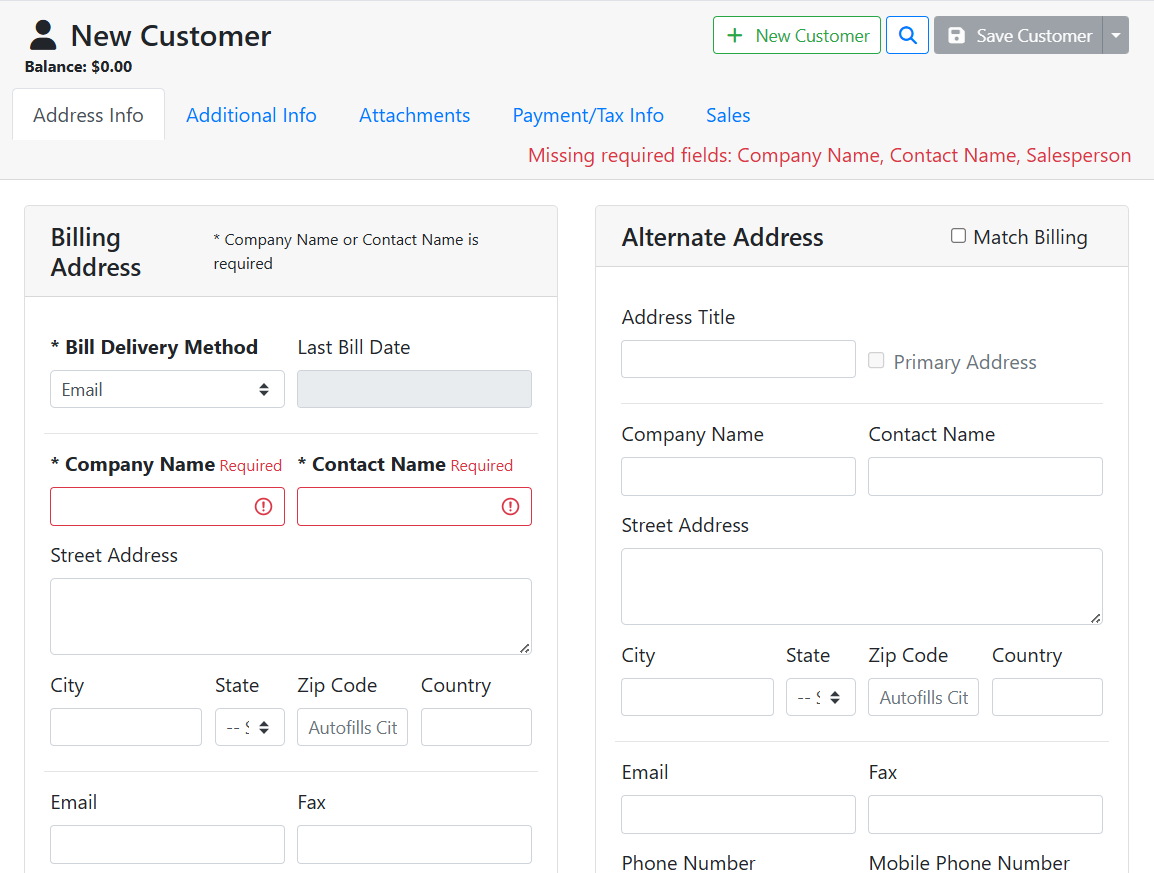The image size is (1154, 873).
Task: Open the Alternate Address State dropdown
Action: tap(820, 698)
